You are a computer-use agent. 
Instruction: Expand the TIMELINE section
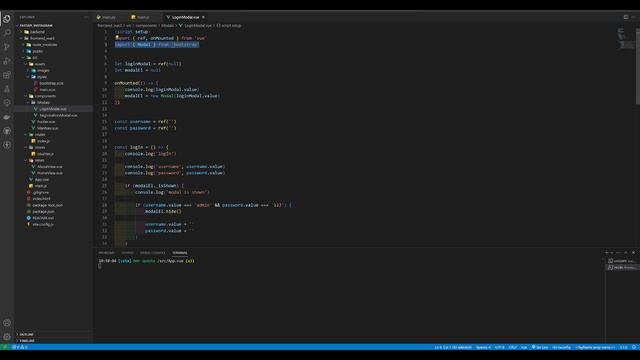(27, 341)
